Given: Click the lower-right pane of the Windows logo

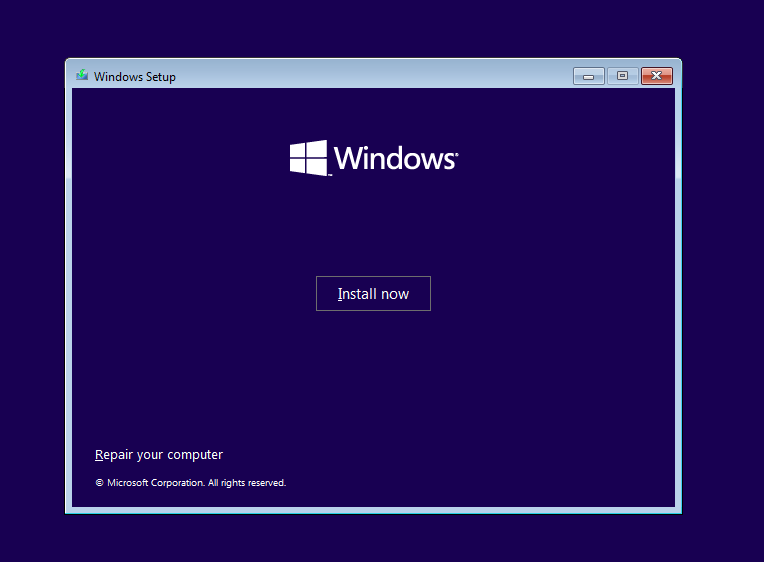Looking at the screenshot, I should pos(319,168).
